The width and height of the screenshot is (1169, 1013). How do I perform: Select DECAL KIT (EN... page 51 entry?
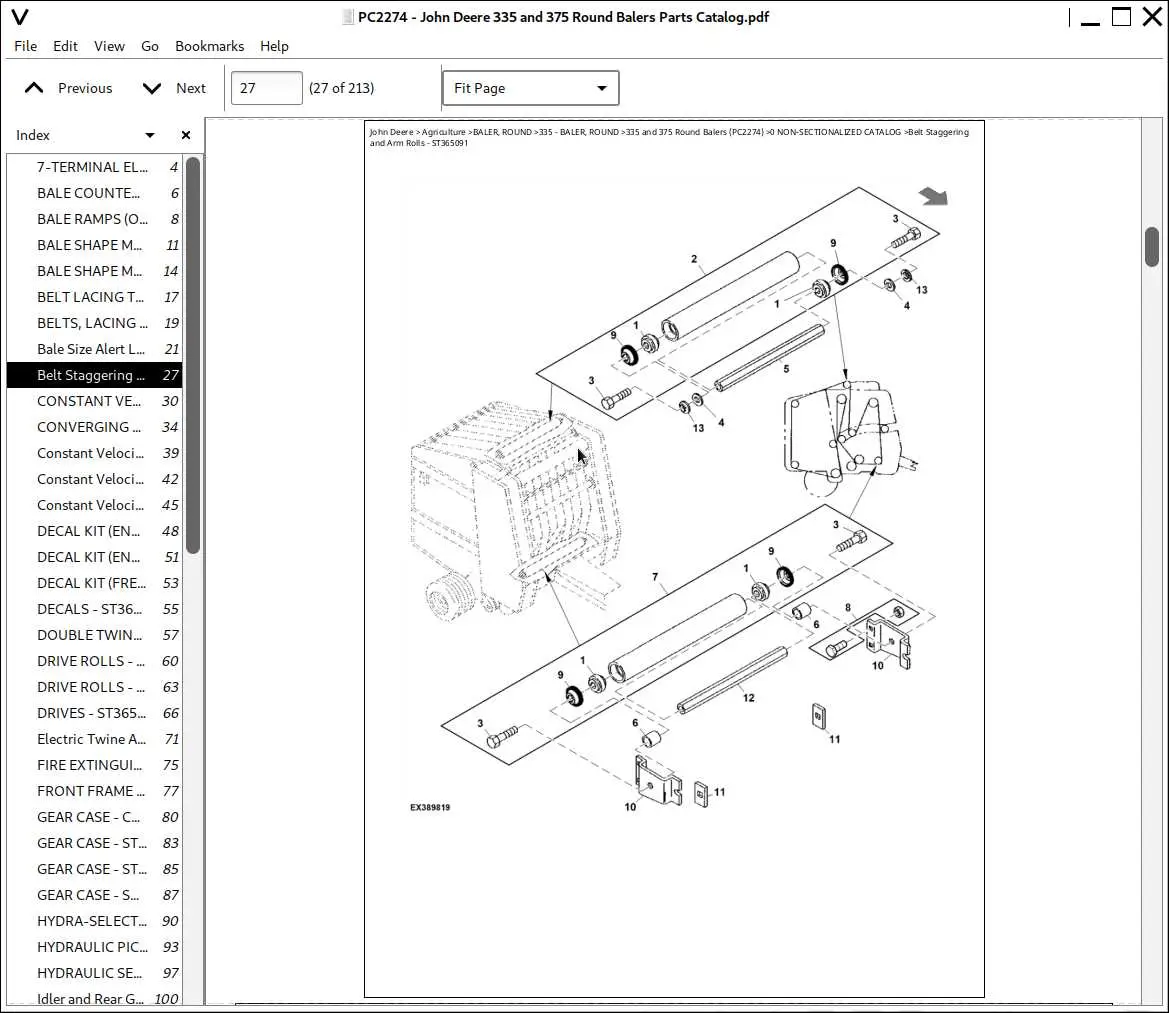click(x=95, y=558)
